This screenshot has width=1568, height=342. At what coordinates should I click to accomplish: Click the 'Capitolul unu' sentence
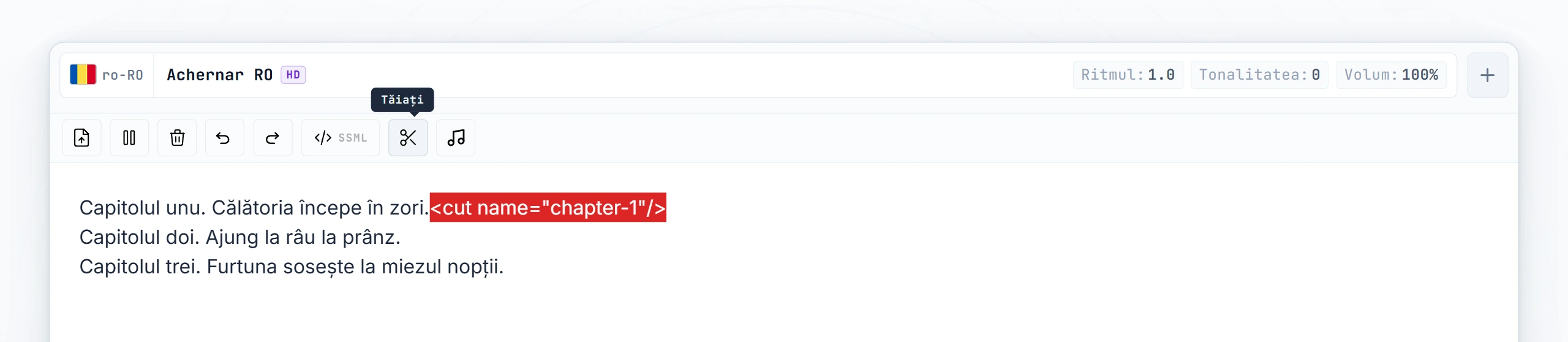pyautogui.click(x=254, y=208)
